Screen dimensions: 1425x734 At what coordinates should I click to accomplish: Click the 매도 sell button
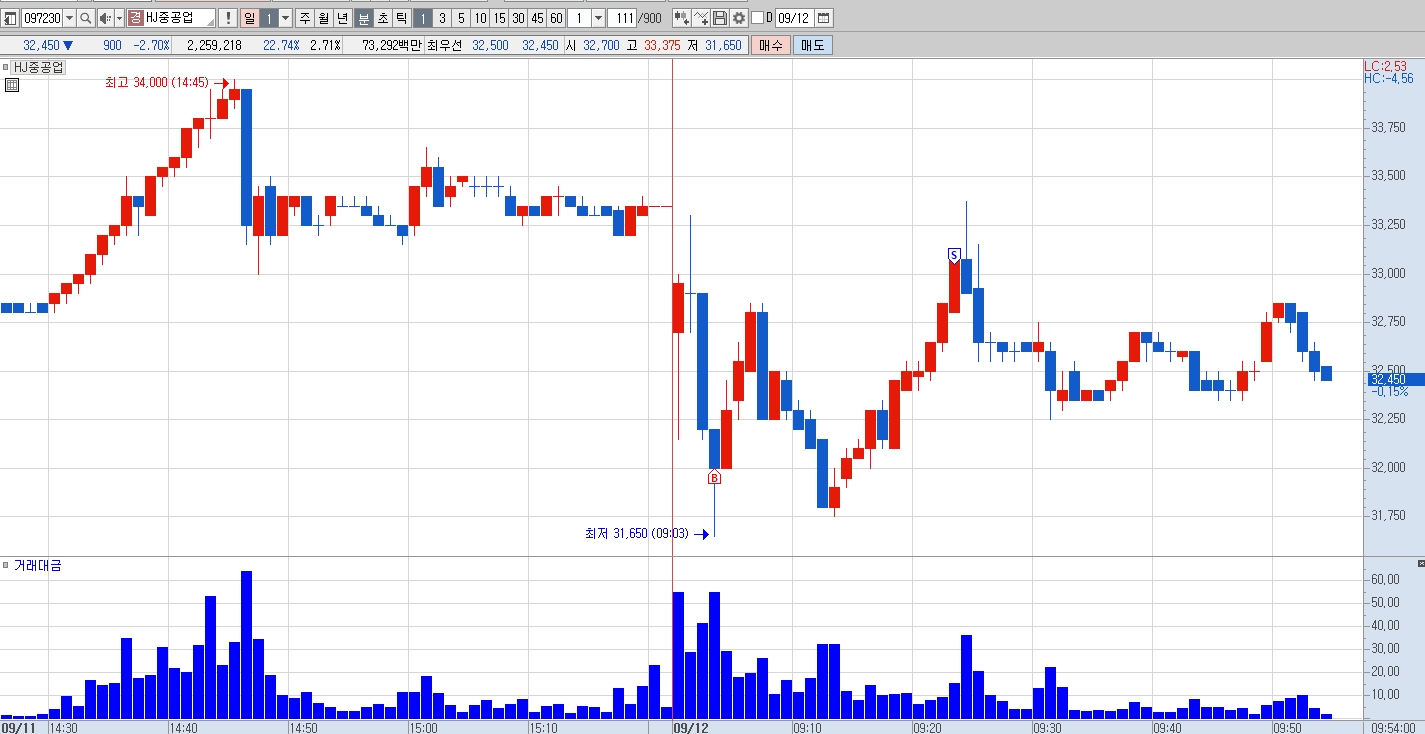click(x=813, y=45)
